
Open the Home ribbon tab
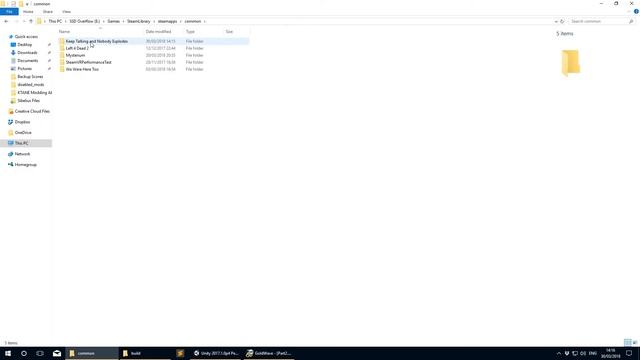pyautogui.click(x=28, y=11)
